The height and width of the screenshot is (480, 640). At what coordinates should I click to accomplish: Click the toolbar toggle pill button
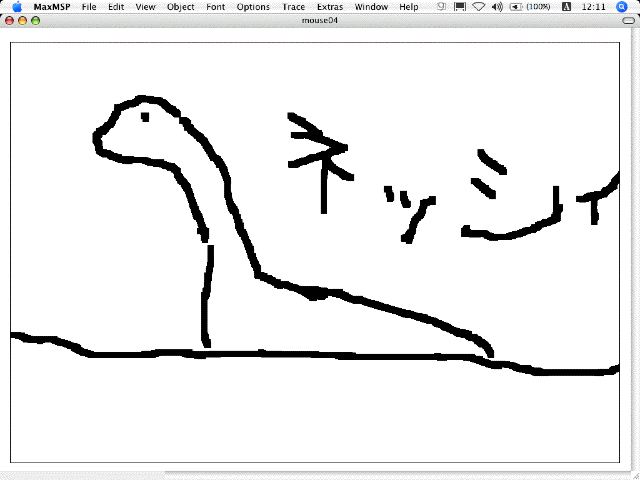[x=629, y=20]
